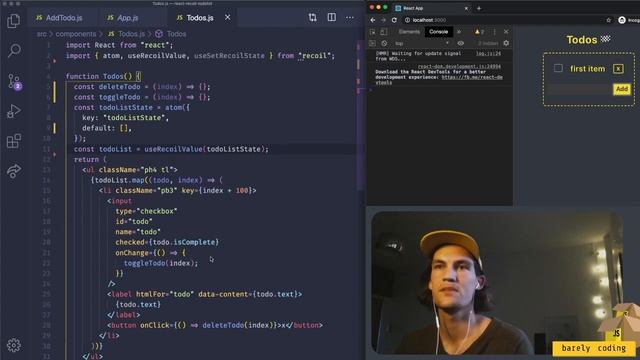Create a live expression eye icon
640x360 pixels.
tap(460, 43)
